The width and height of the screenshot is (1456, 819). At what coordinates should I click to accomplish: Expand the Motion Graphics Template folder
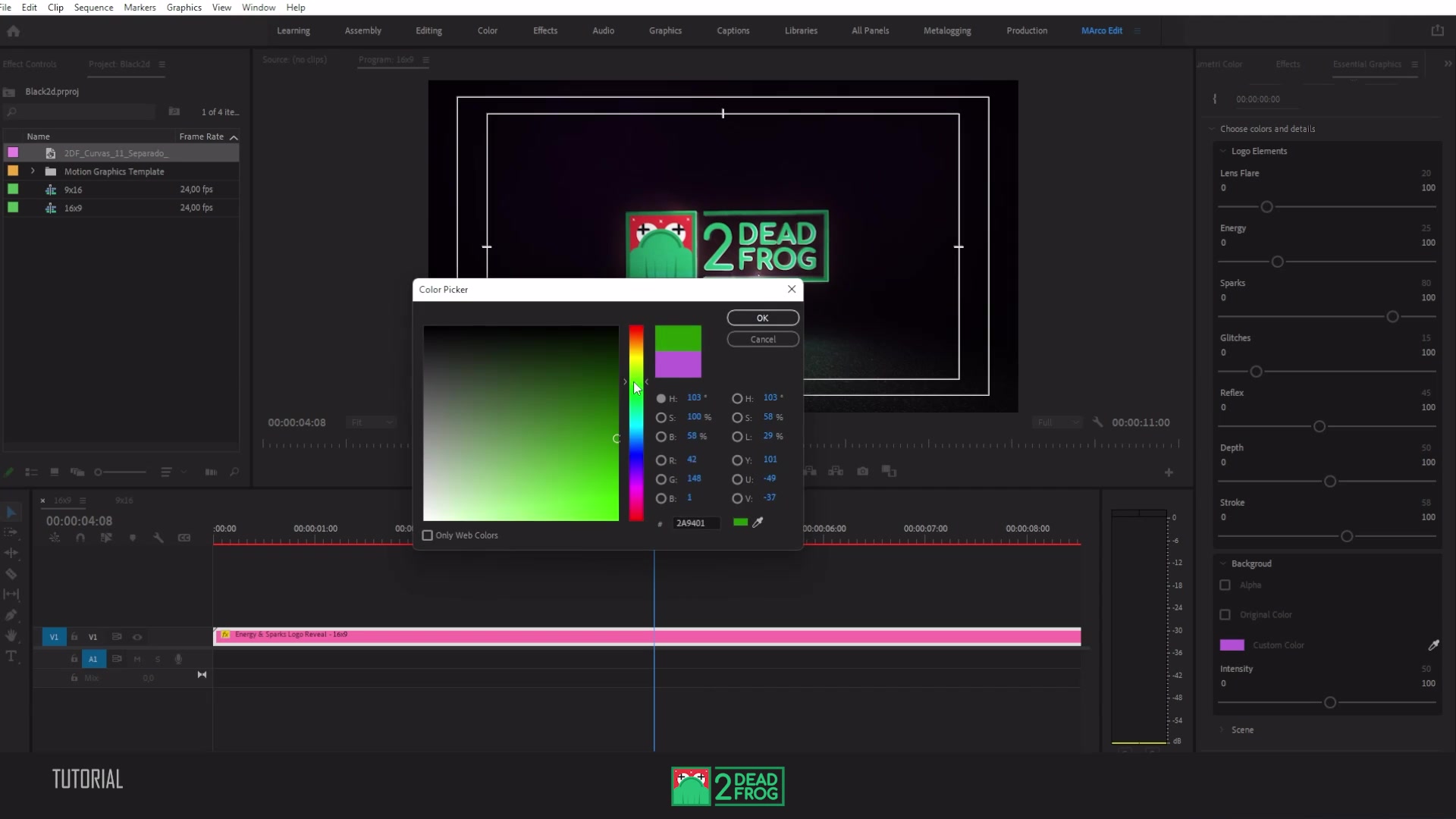point(33,171)
